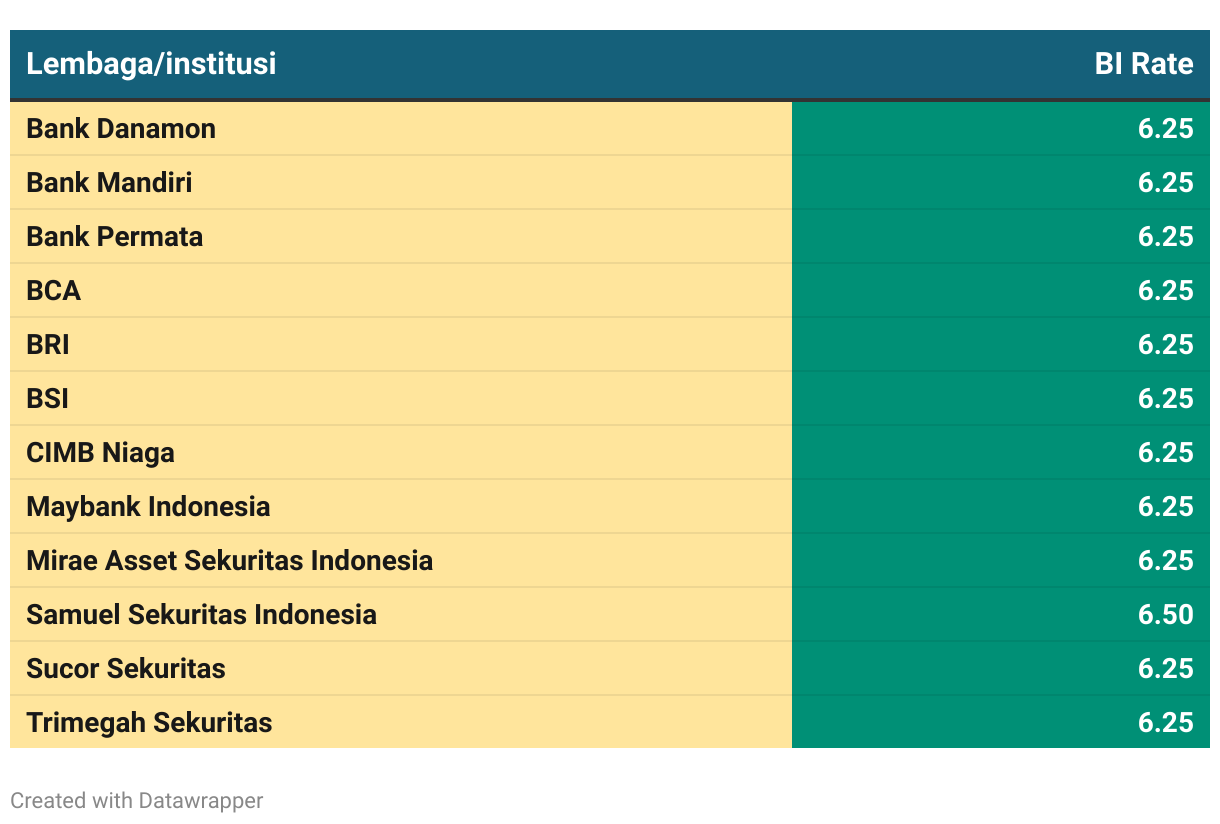Click the 6.50 BI Rate value
The height and width of the screenshot is (824, 1220).
pos(1165,615)
